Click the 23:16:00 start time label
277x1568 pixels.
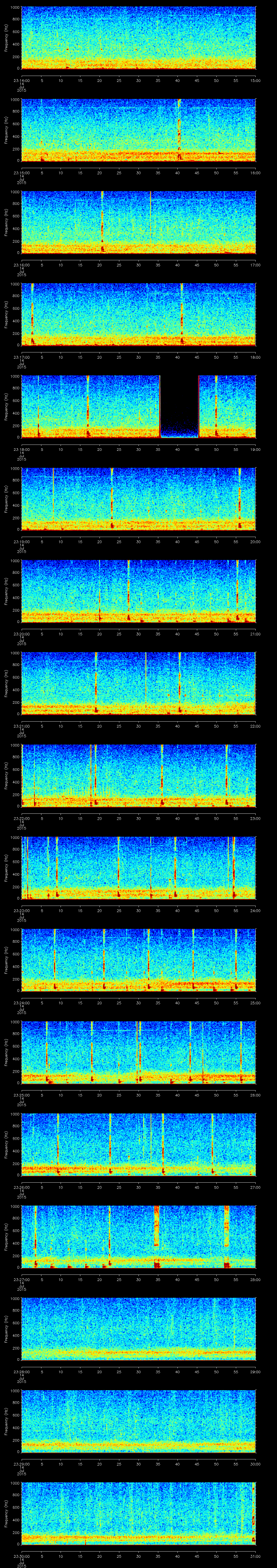(21, 265)
